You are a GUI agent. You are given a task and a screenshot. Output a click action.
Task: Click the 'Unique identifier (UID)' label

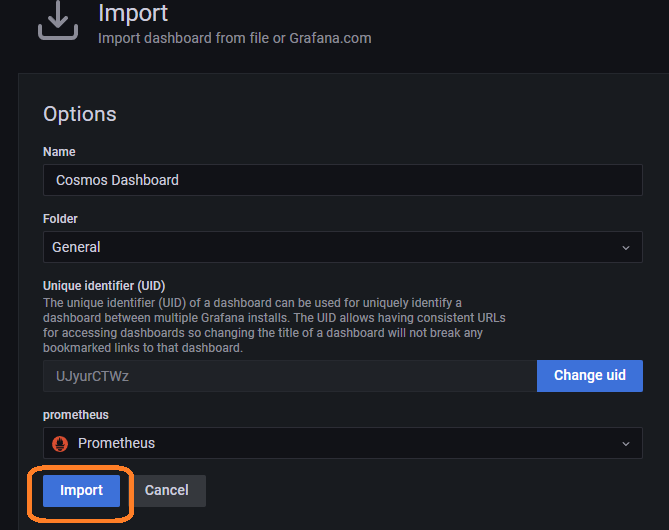pyautogui.click(x=104, y=285)
